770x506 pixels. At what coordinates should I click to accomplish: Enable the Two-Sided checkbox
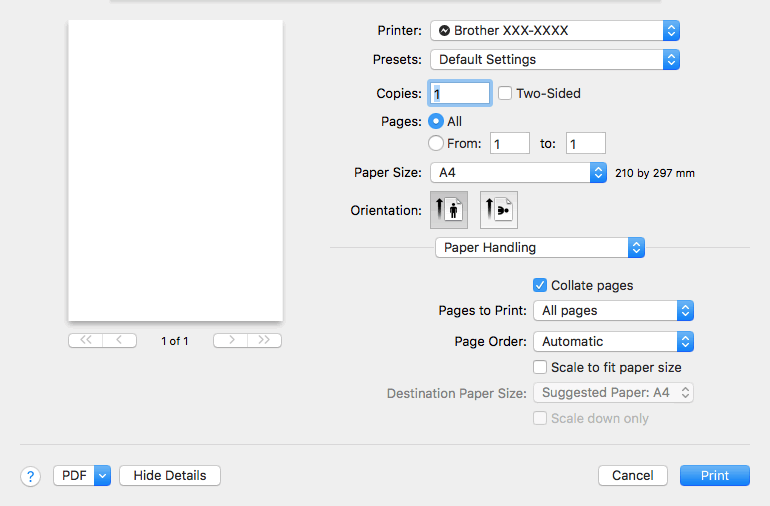coord(505,93)
